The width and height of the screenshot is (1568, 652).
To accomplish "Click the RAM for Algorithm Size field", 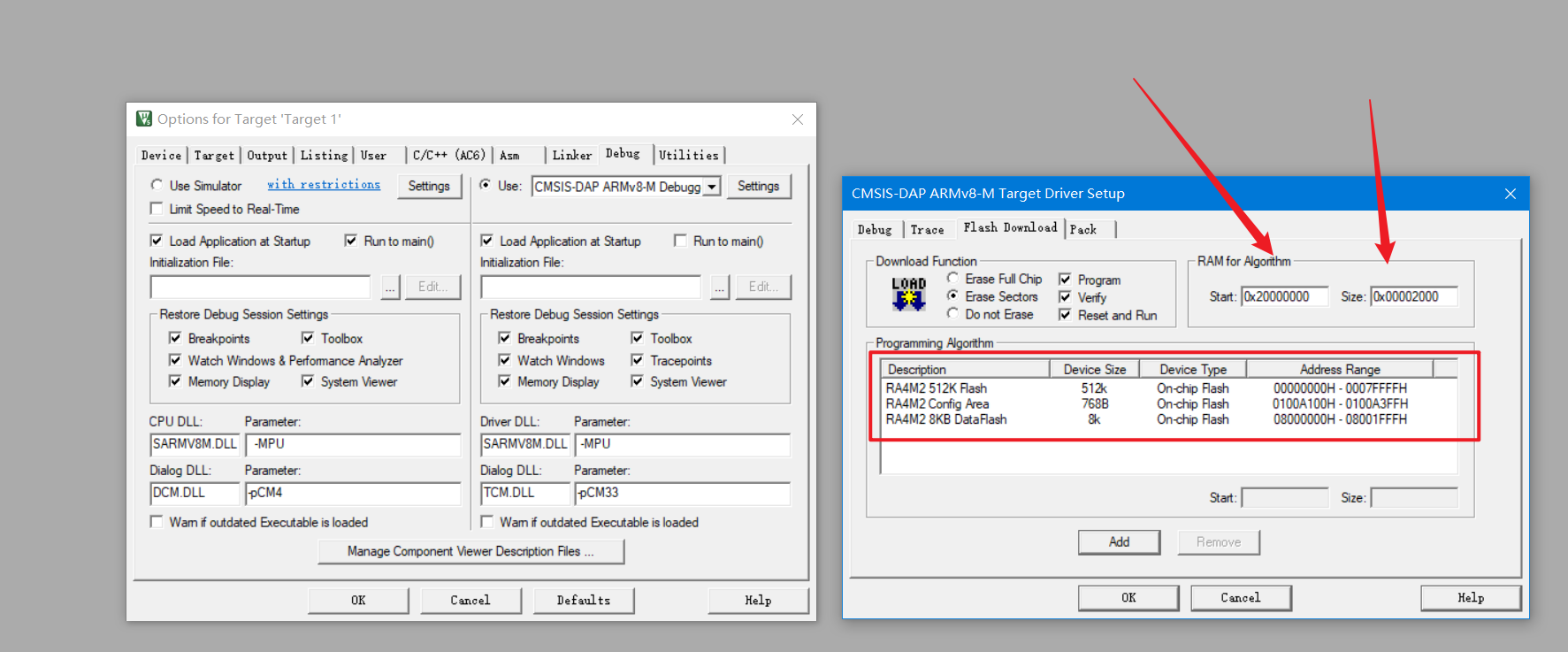I will (x=1414, y=296).
